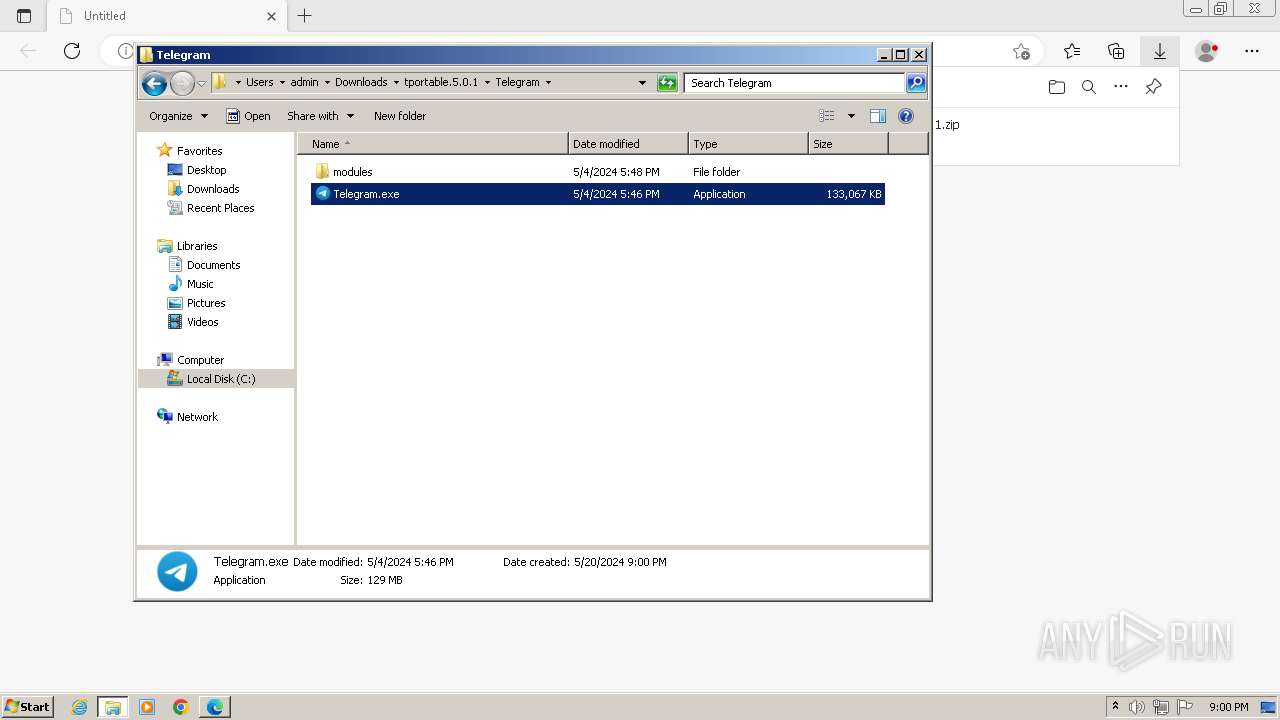
Task: Select the modules folder
Action: pyautogui.click(x=352, y=172)
